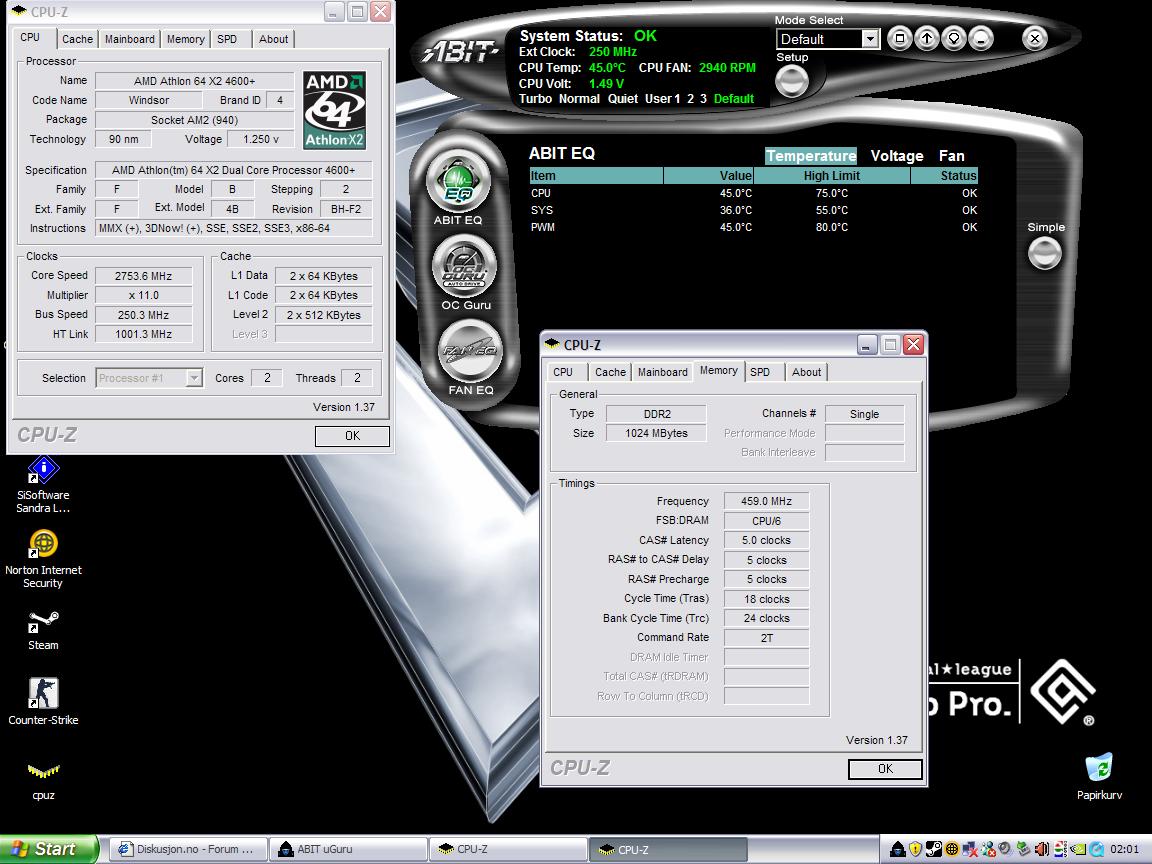Click the round Setup button in ABIT uGuru
This screenshot has width=1152, height=864.
pyautogui.click(x=792, y=81)
